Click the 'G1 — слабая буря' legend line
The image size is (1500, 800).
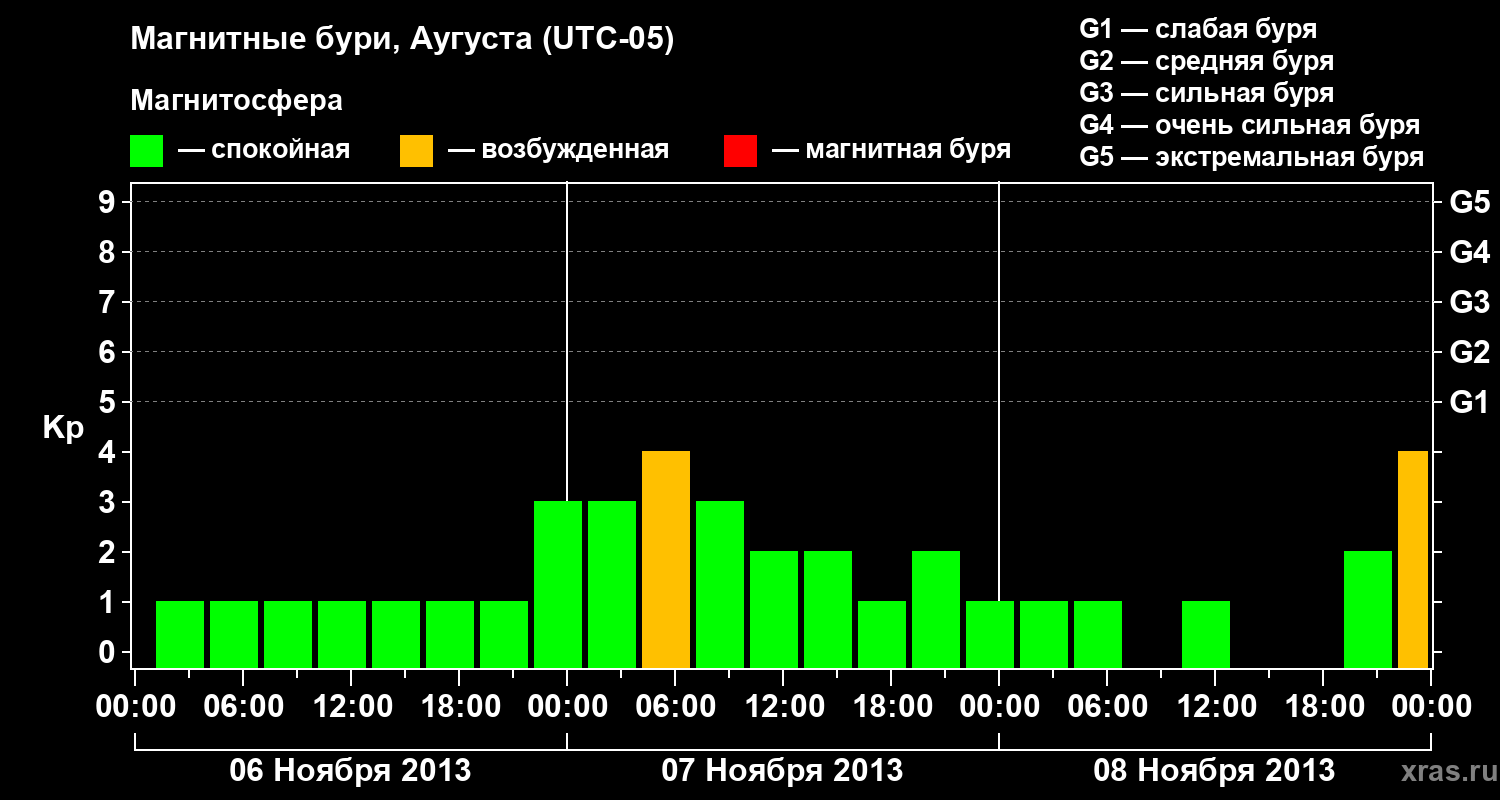pos(1198,29)
